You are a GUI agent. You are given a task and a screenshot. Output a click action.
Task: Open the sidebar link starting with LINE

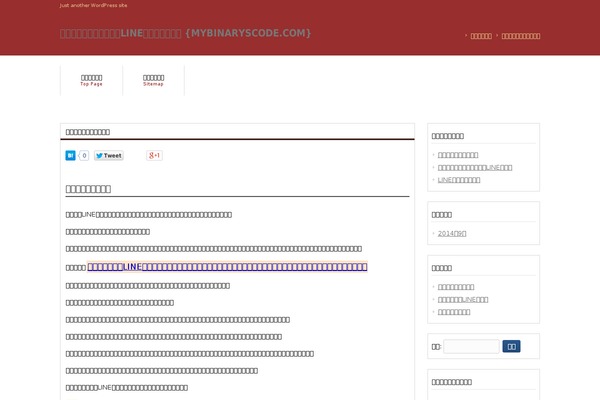[459, 180]
